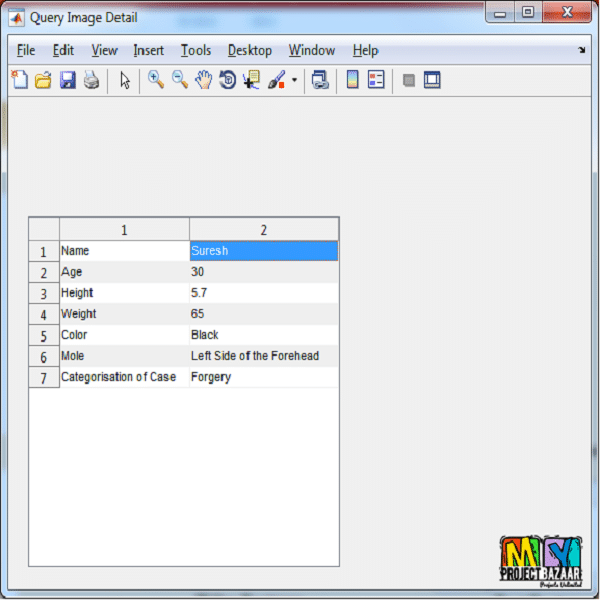Insert a colorbar using the toolbar icon

tap(352, 81)
